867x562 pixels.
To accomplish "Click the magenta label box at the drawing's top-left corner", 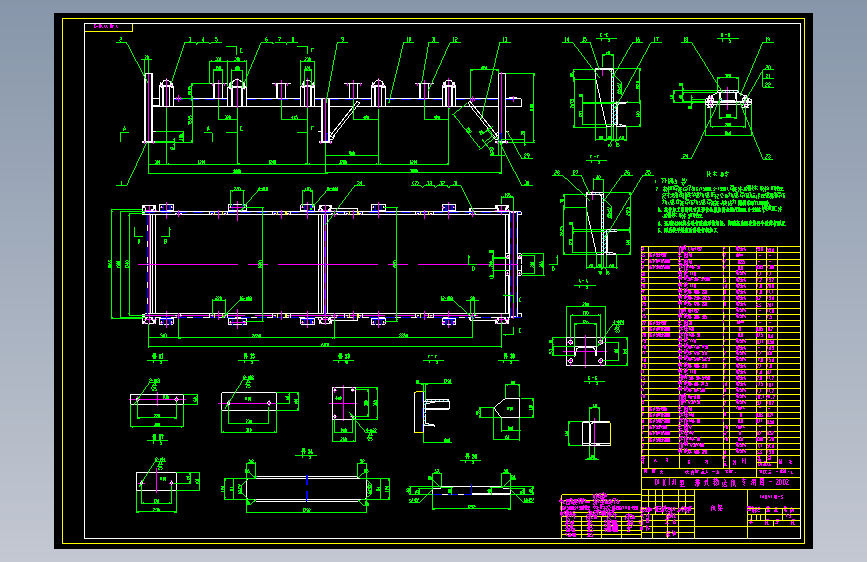I will pos(108,27).
